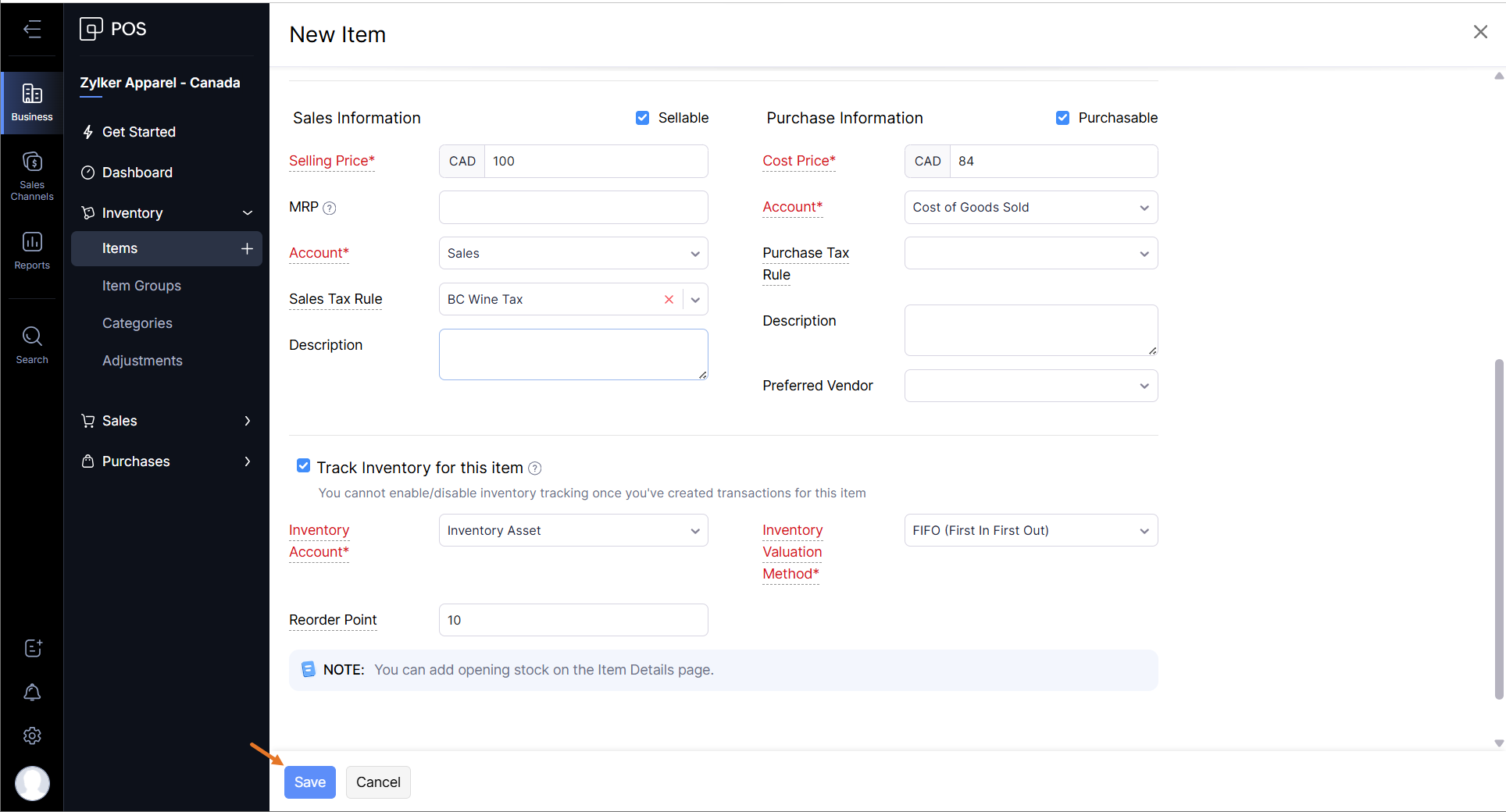Click the Search icon in sidebar
Viewport: 1506px width, 812px height.
32,344
